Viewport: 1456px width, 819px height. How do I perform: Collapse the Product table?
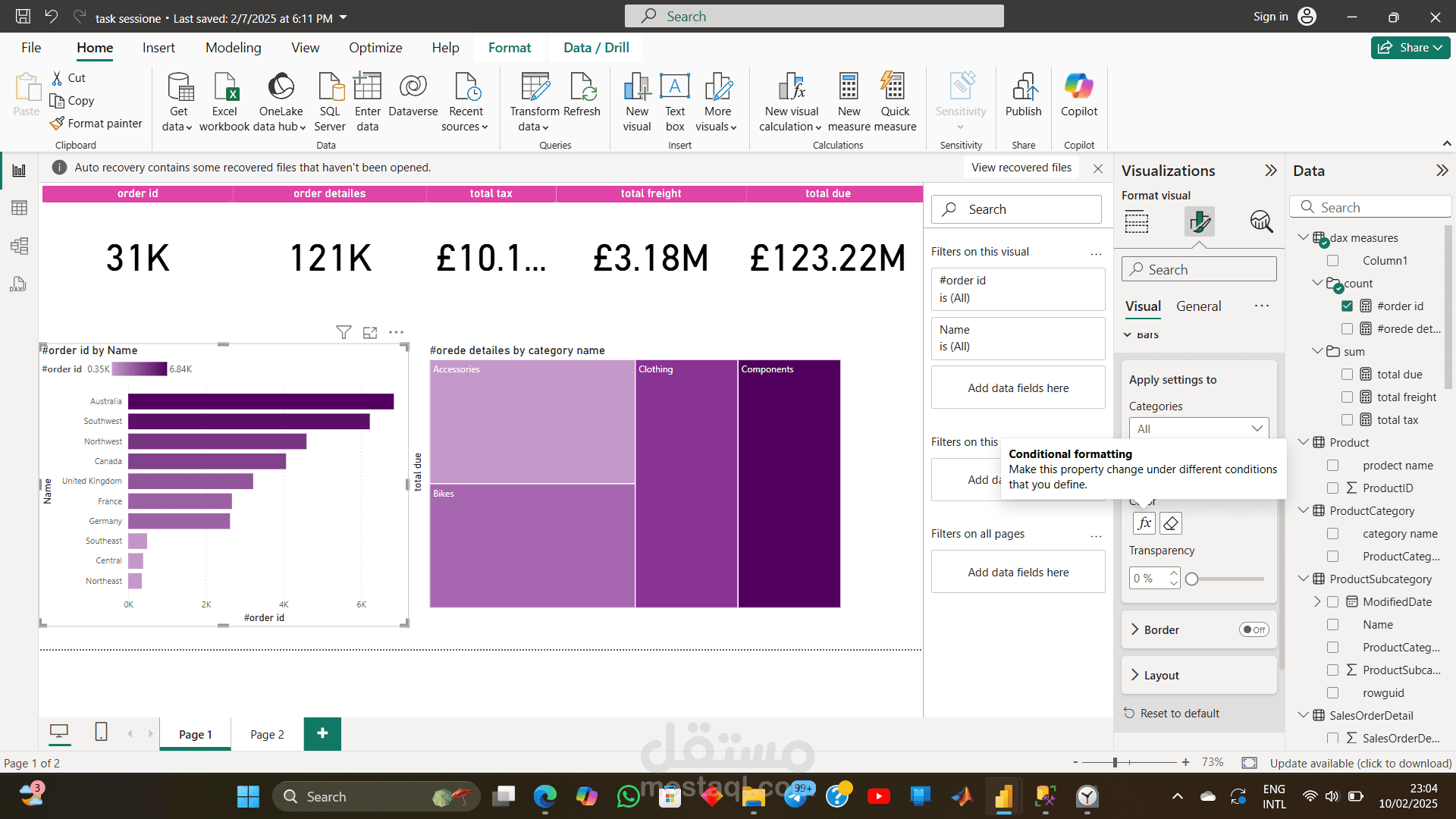click(1303, 442)
